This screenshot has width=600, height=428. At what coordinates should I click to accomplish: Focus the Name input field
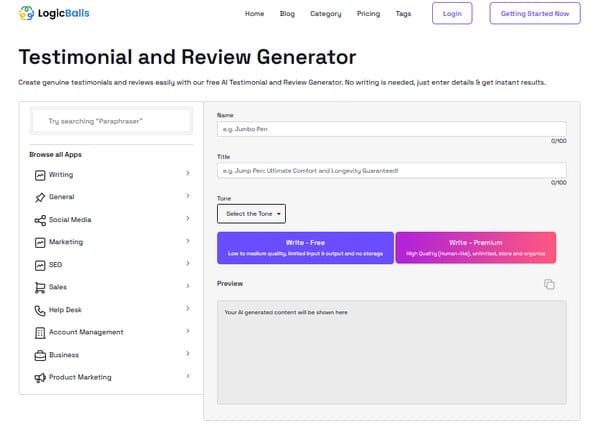pyautogui.click(x=392, y=129)
